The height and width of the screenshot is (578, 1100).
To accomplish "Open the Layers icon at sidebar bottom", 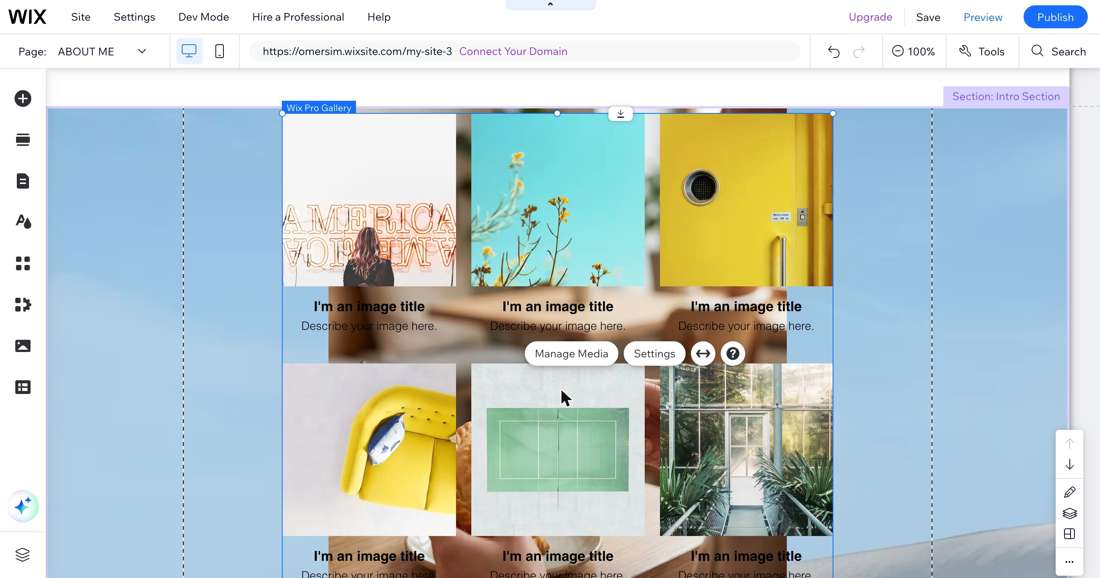I will [22, 555].
